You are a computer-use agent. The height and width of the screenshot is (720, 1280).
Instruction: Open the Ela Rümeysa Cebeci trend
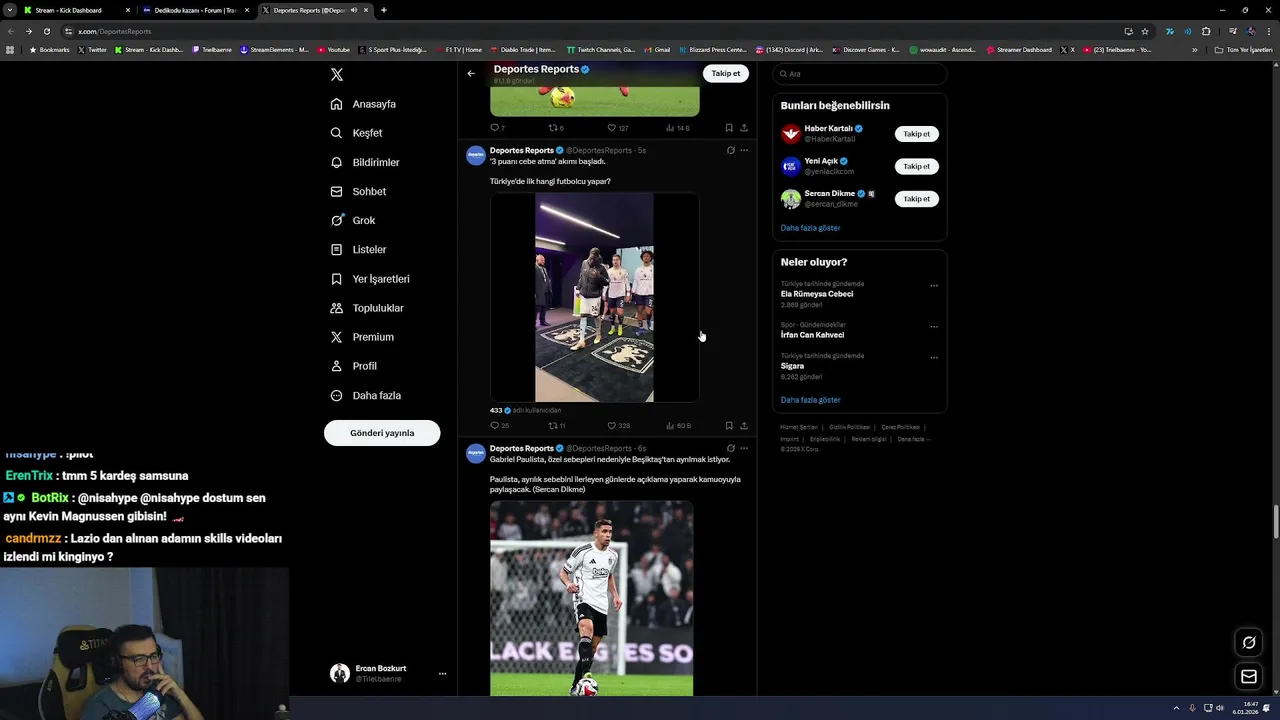click(x=817, y=294)
